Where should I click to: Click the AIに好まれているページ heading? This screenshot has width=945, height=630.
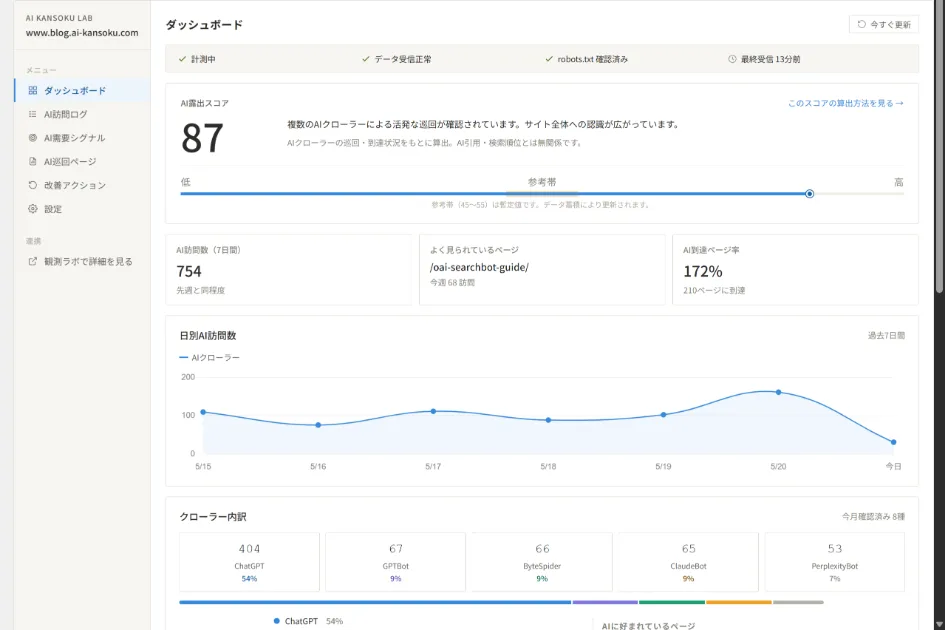[648, 626]
